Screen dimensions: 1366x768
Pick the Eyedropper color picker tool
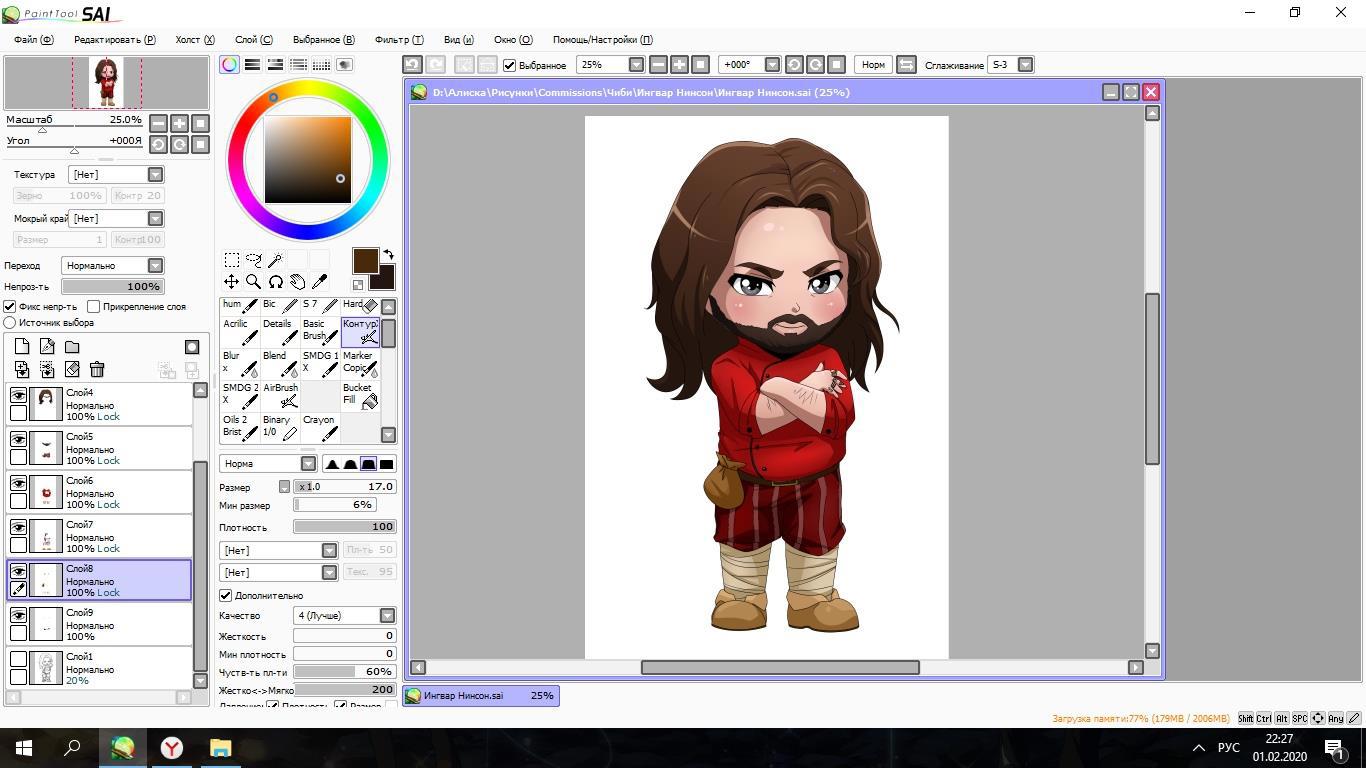[x=320, y=282]
